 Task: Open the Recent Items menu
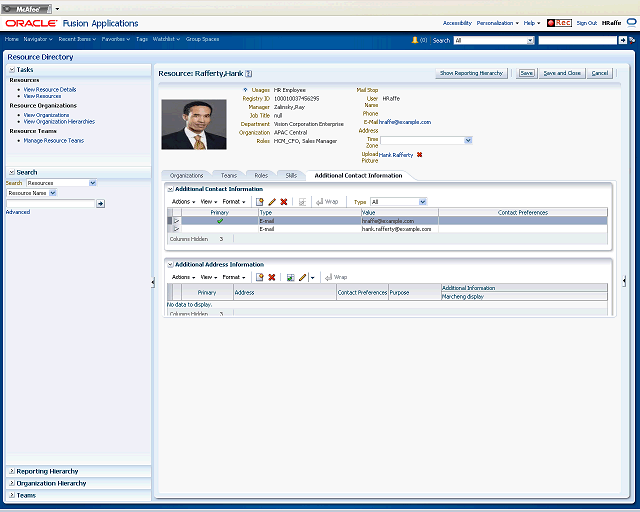(x=77, y=39)
